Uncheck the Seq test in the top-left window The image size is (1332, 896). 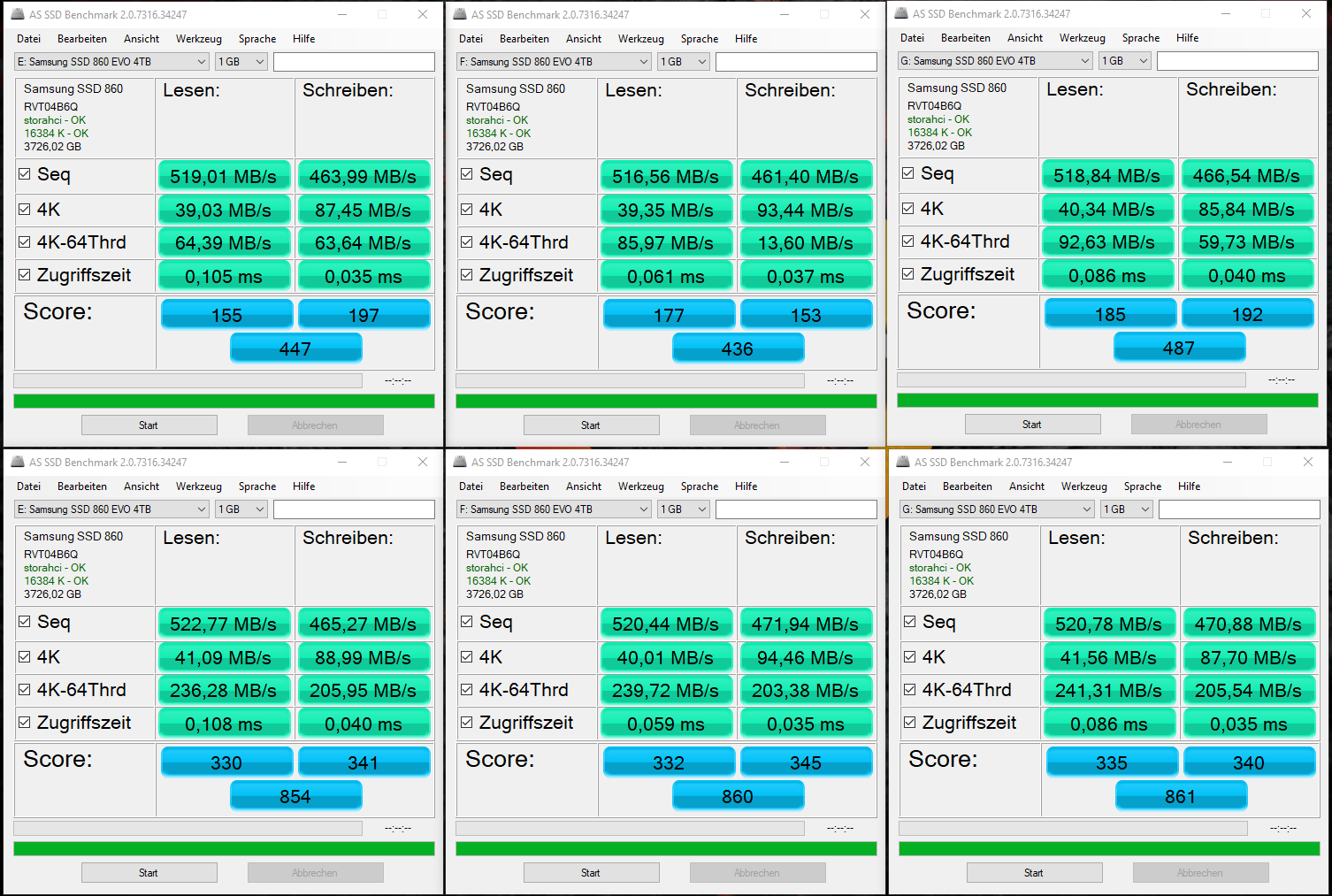click(x=24, y=174)
